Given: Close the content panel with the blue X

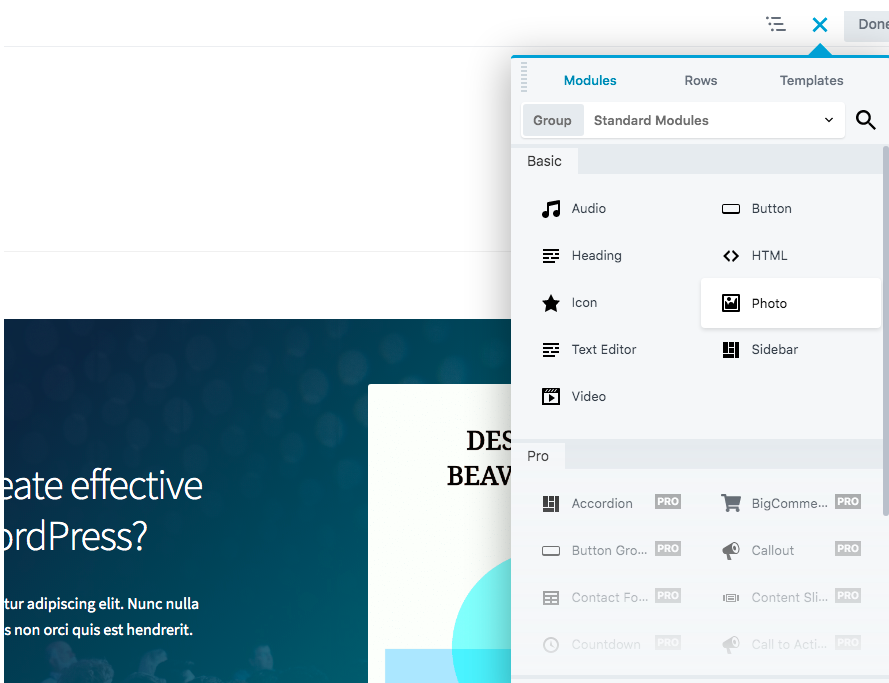Looking at the screenshot, I should tap(820, 25).
